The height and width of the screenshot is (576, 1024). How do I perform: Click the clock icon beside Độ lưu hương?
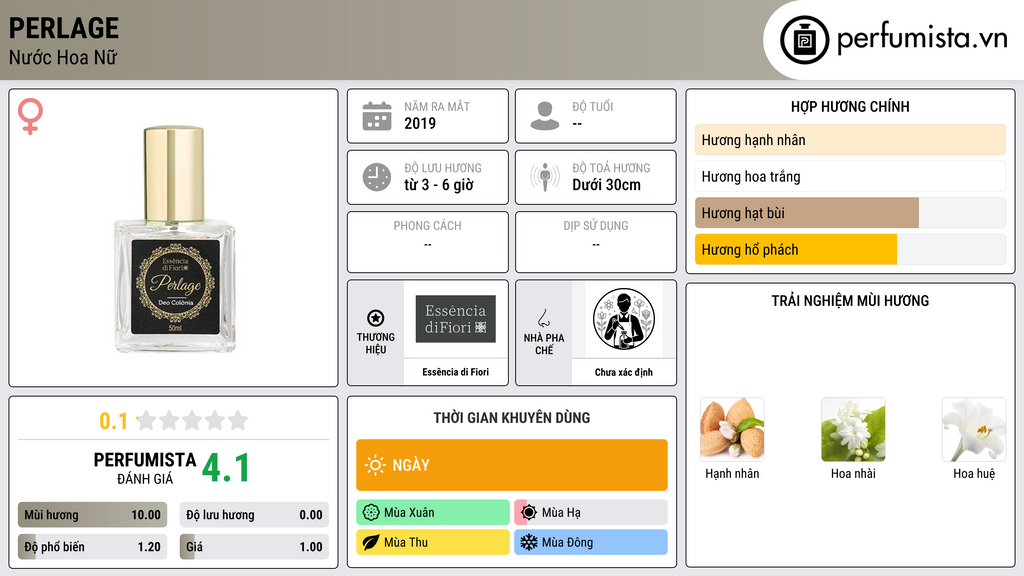click(x=377, y=177)
